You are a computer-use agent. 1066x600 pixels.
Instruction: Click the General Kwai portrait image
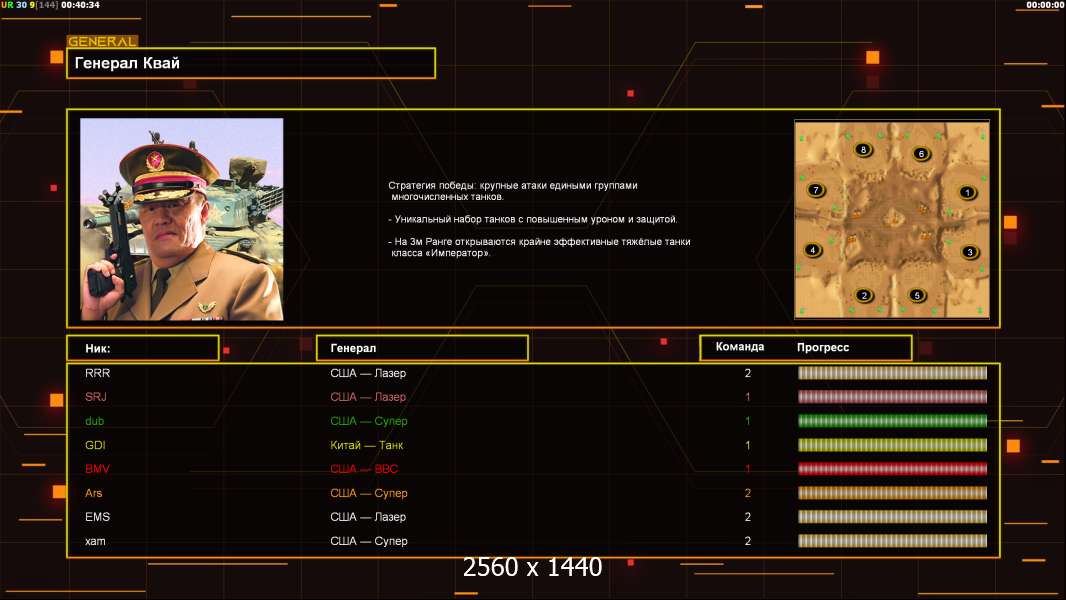(181, 219)
